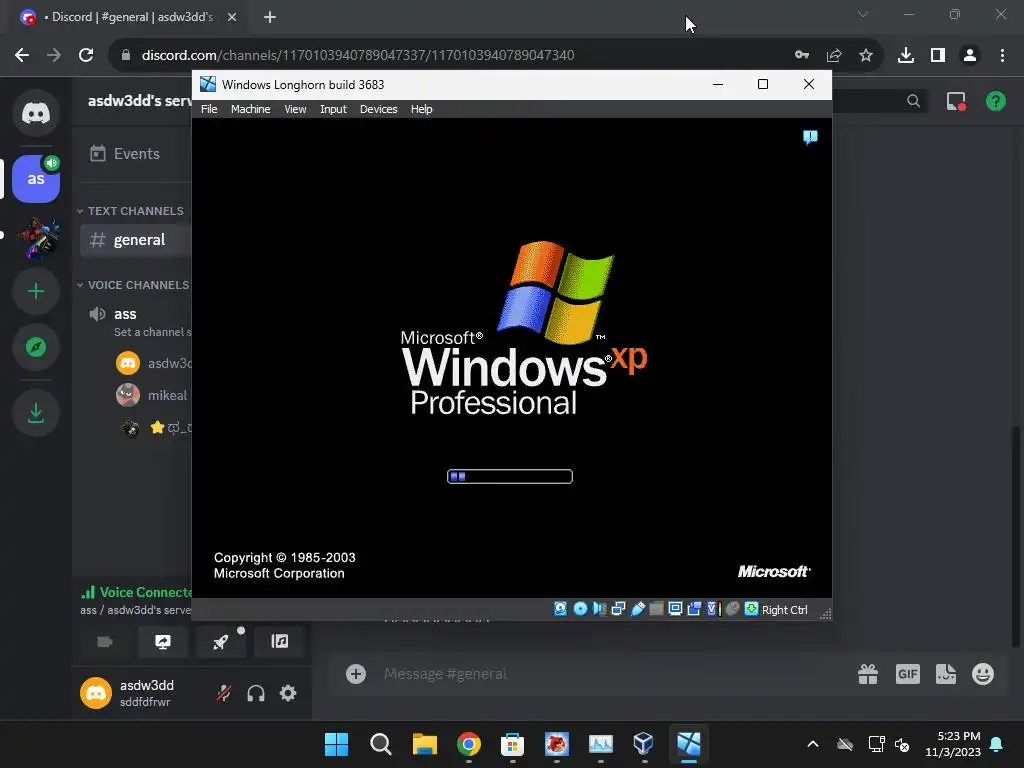This screenshot has height=768, width=1024.
Task: Collapse the VOICE CHANNELS category
Action: coord(133,285)
